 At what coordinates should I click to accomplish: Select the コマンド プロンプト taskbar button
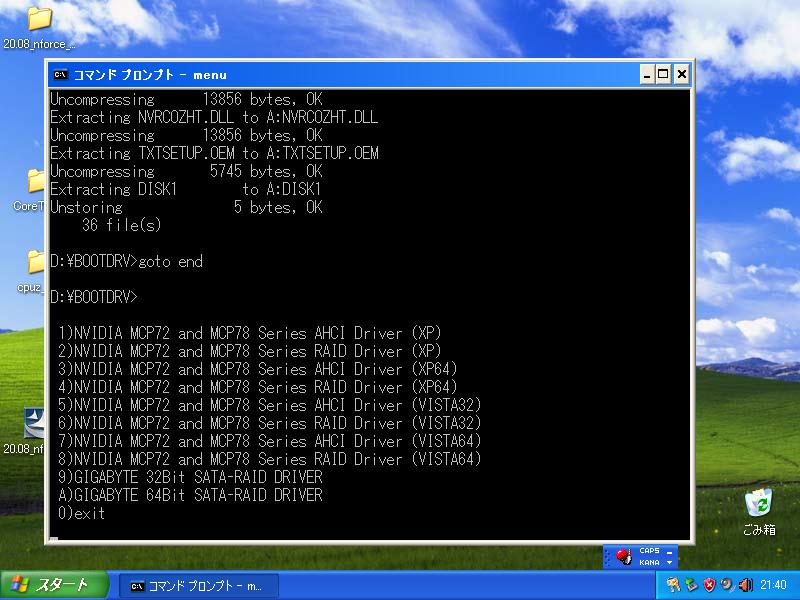click(199, 586)
